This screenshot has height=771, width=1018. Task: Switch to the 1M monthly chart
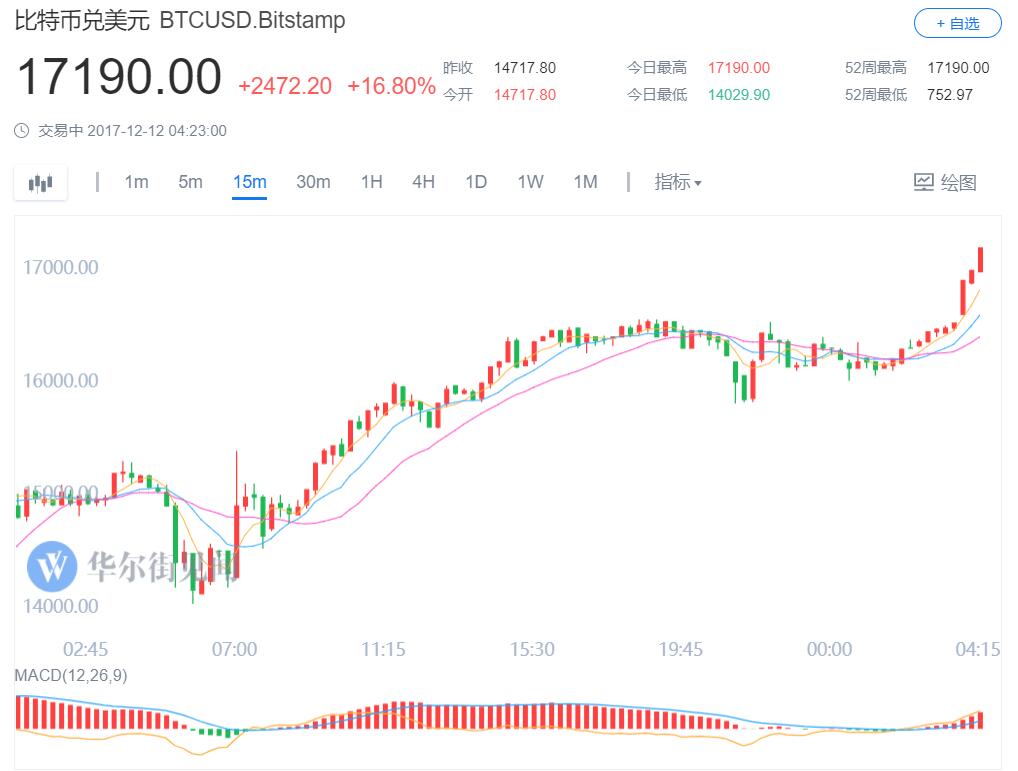point(585,182)
